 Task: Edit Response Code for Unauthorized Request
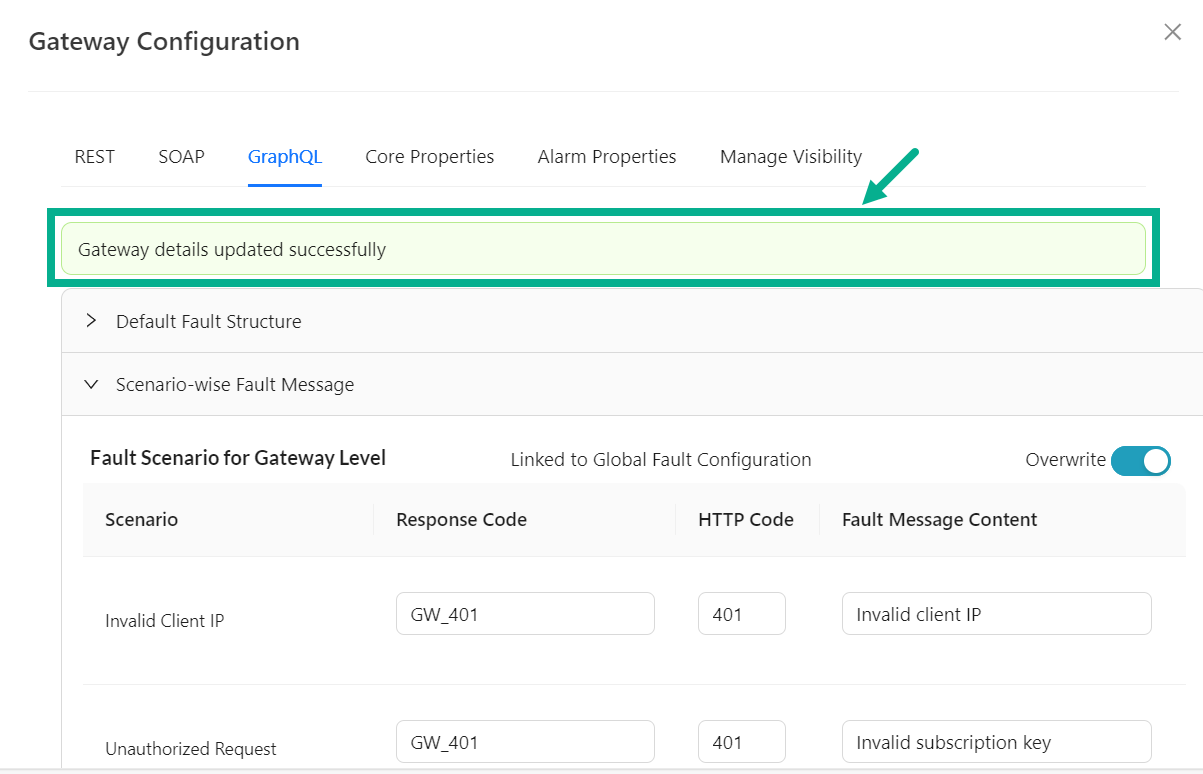[525, 742]
